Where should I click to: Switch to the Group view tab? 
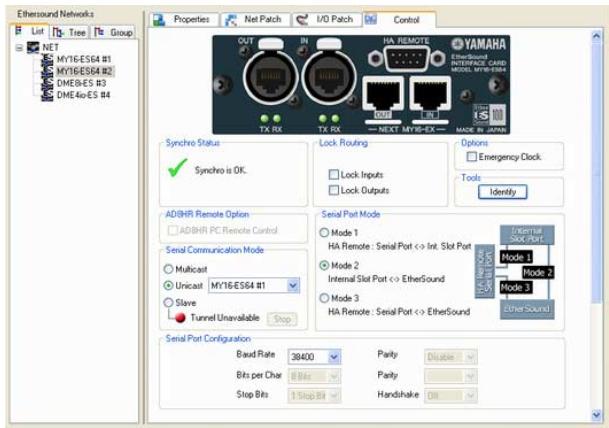click(113, 32)
